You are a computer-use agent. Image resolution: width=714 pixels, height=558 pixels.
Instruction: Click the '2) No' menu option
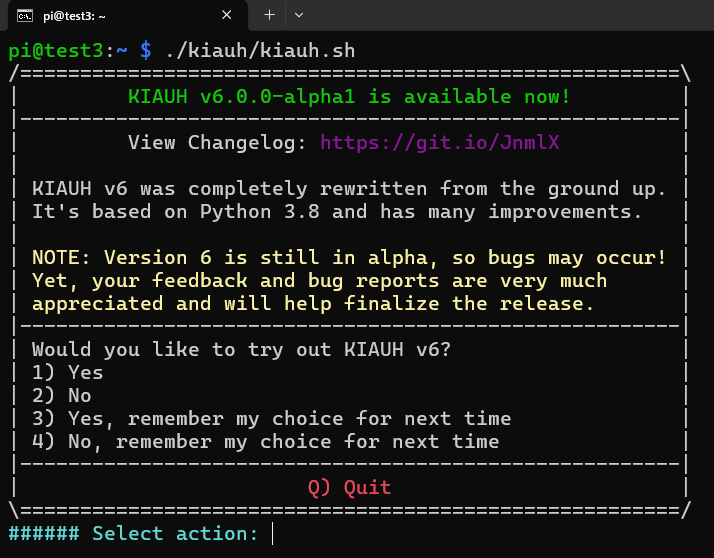click(62, 396)
